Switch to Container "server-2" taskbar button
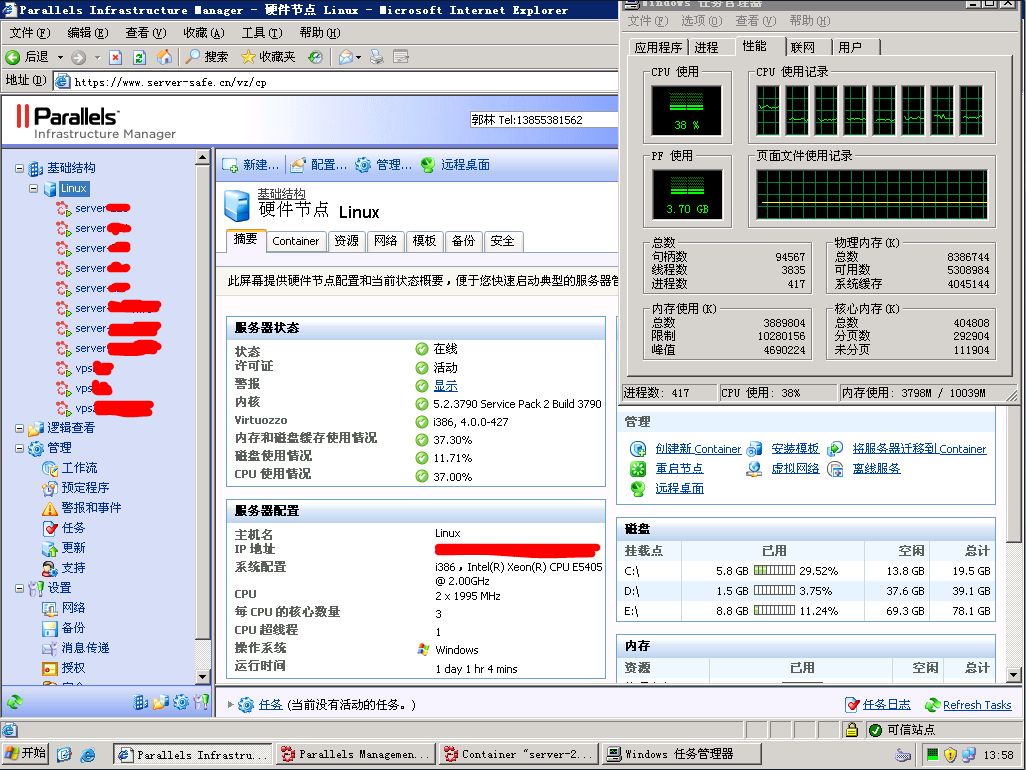Screen dimensions: 1026x770 pyautogui.click(x=520, y=754)
